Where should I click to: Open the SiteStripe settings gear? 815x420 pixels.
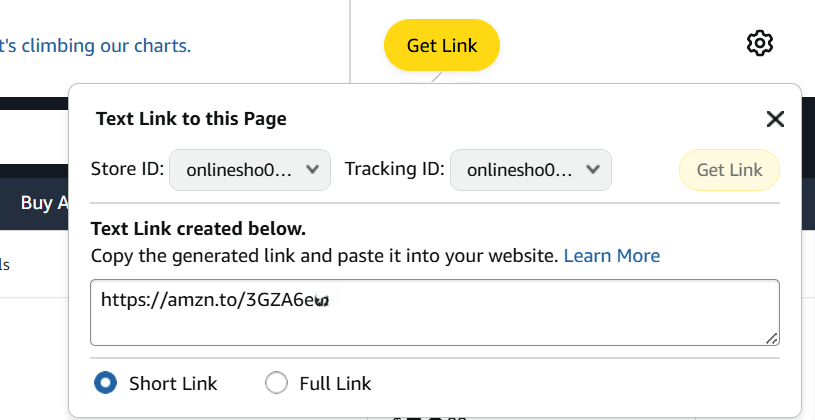coord(759,44)
